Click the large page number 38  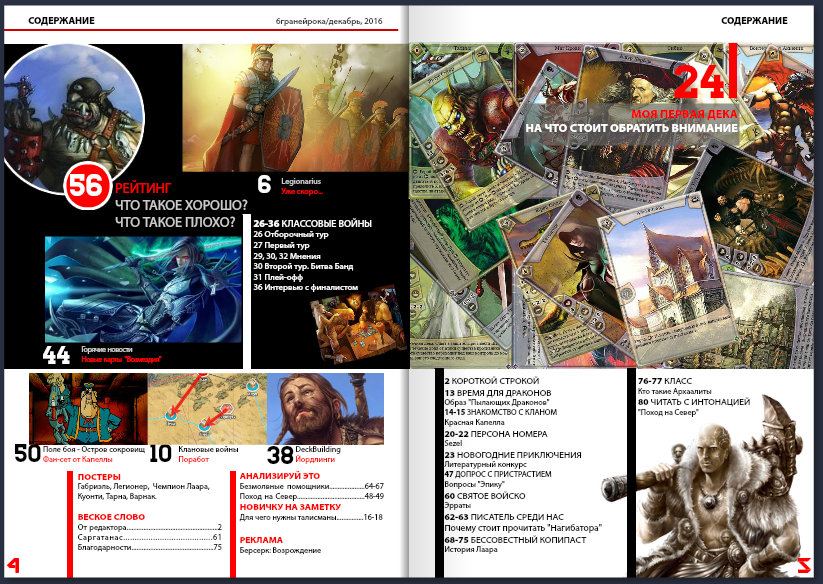280,455
